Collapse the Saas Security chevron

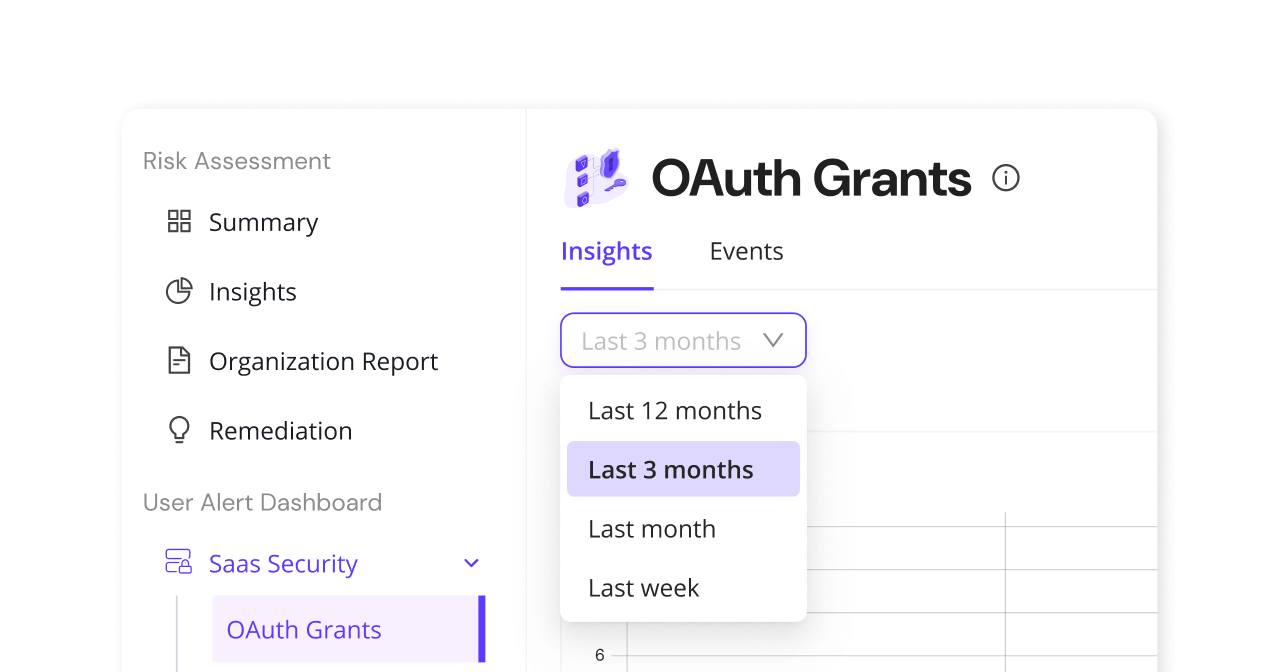coord(472,563)
